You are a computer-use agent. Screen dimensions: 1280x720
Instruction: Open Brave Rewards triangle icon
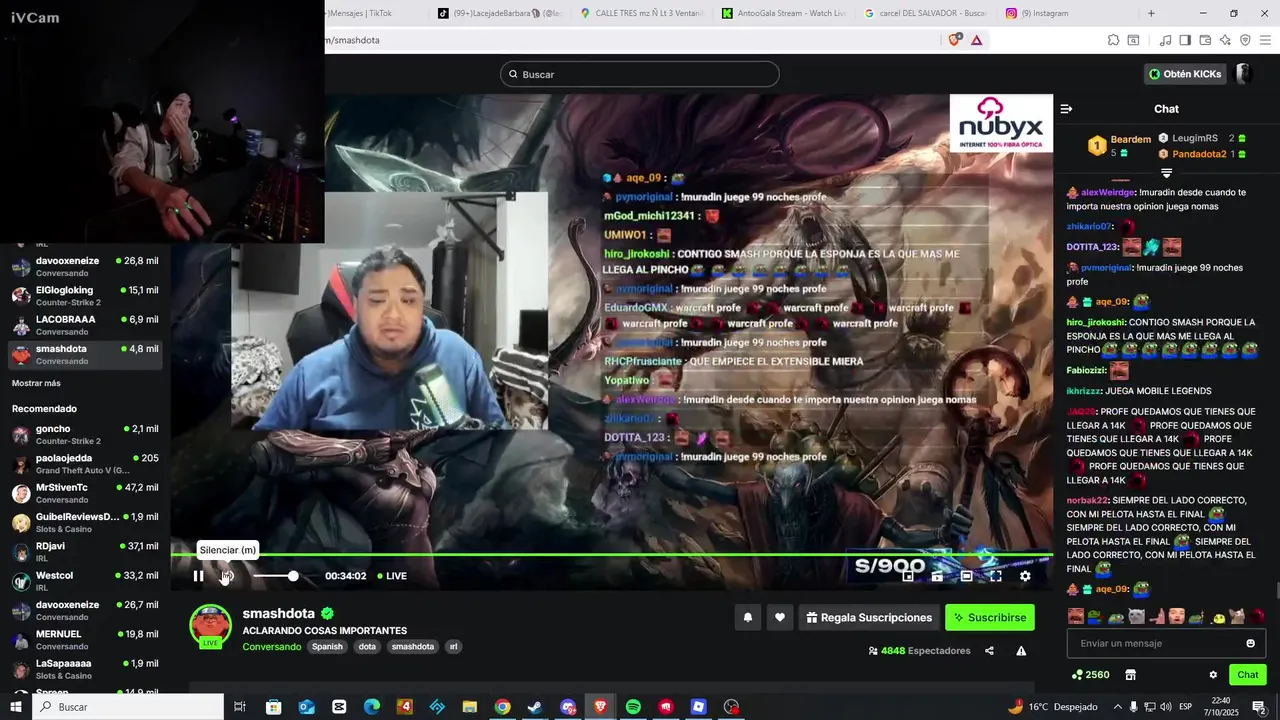[x=976, y=40]
